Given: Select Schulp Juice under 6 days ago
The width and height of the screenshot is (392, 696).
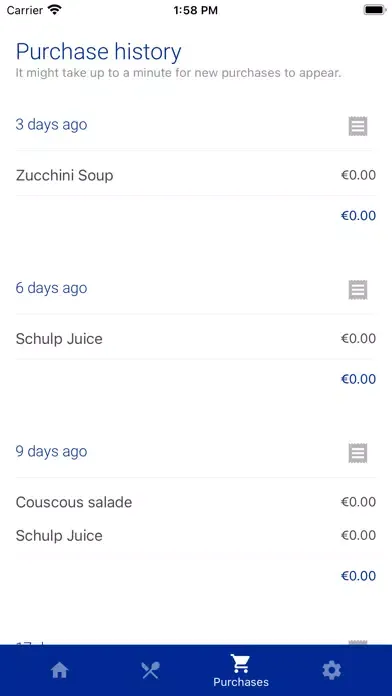Looking at the screenshot, I should point(196,339).
